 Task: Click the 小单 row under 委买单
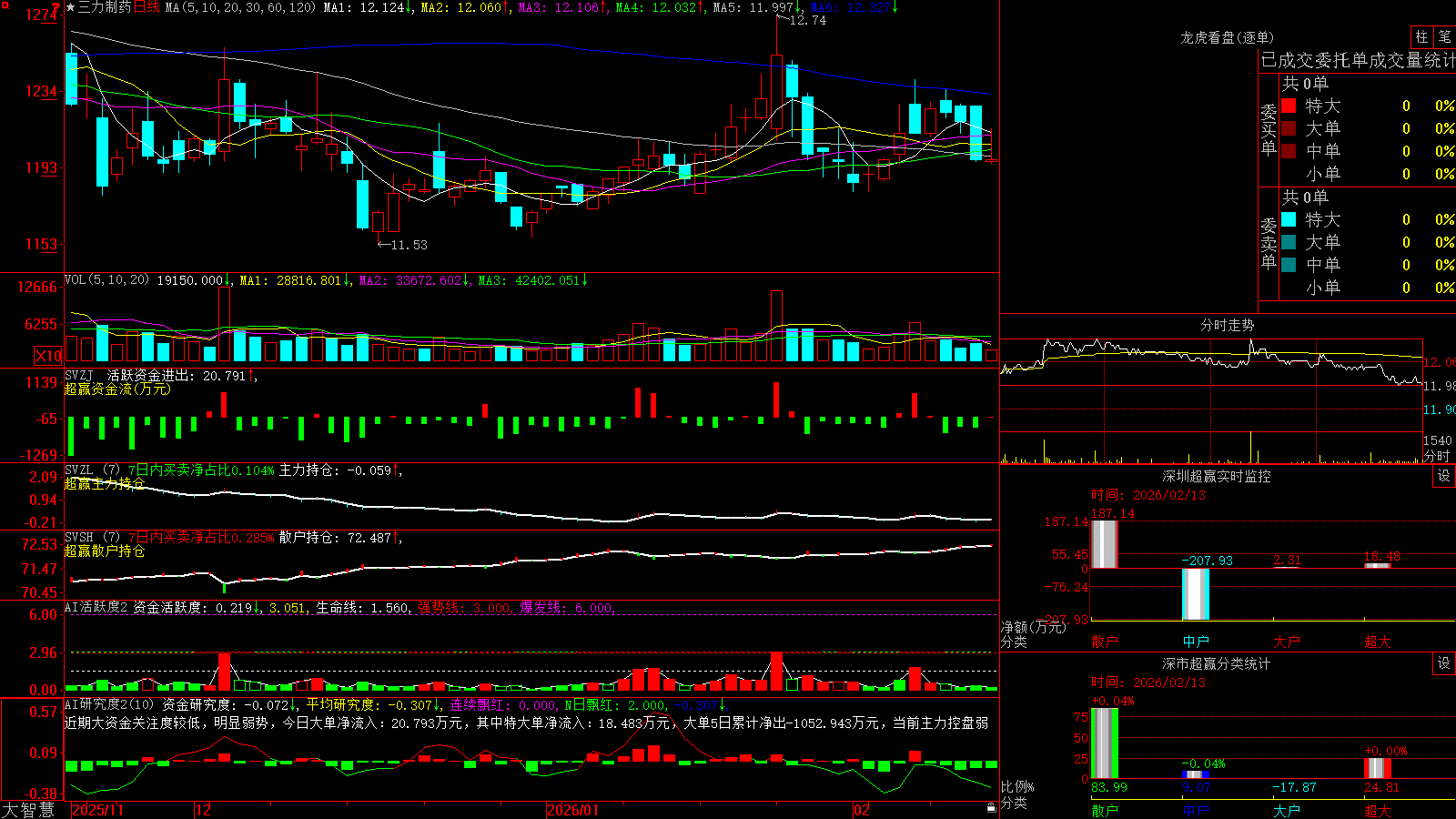pyautogui.click(x=1368, y=174)
